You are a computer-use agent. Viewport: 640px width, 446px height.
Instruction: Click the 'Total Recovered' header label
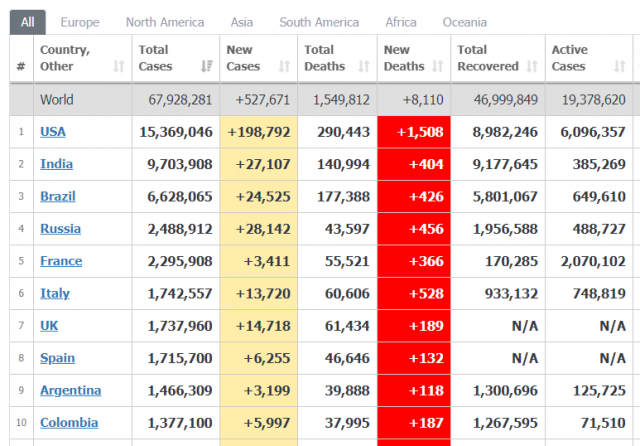(488, 58)
